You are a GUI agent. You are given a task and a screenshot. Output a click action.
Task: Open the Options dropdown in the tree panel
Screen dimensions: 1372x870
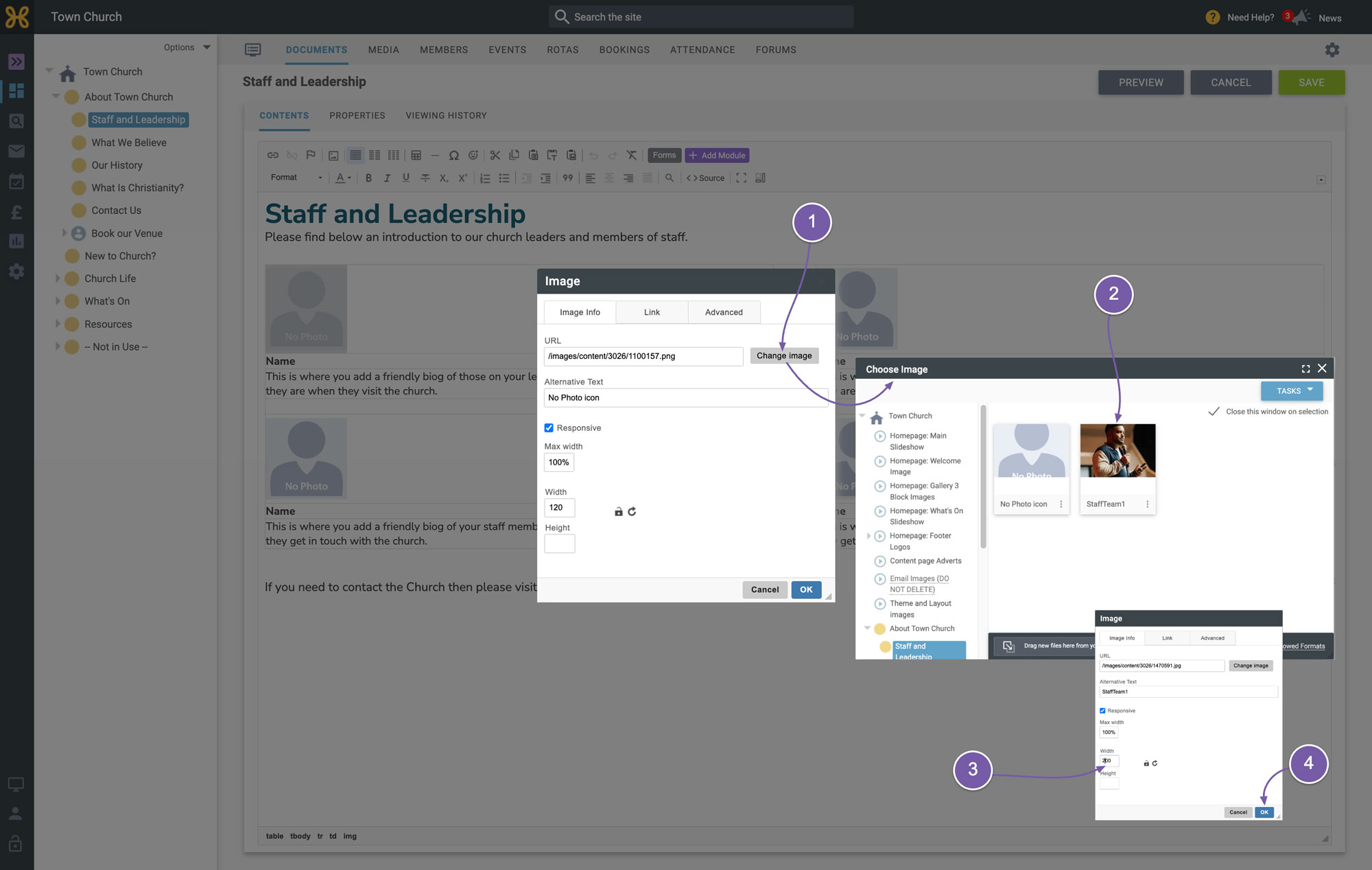[187, 47]
